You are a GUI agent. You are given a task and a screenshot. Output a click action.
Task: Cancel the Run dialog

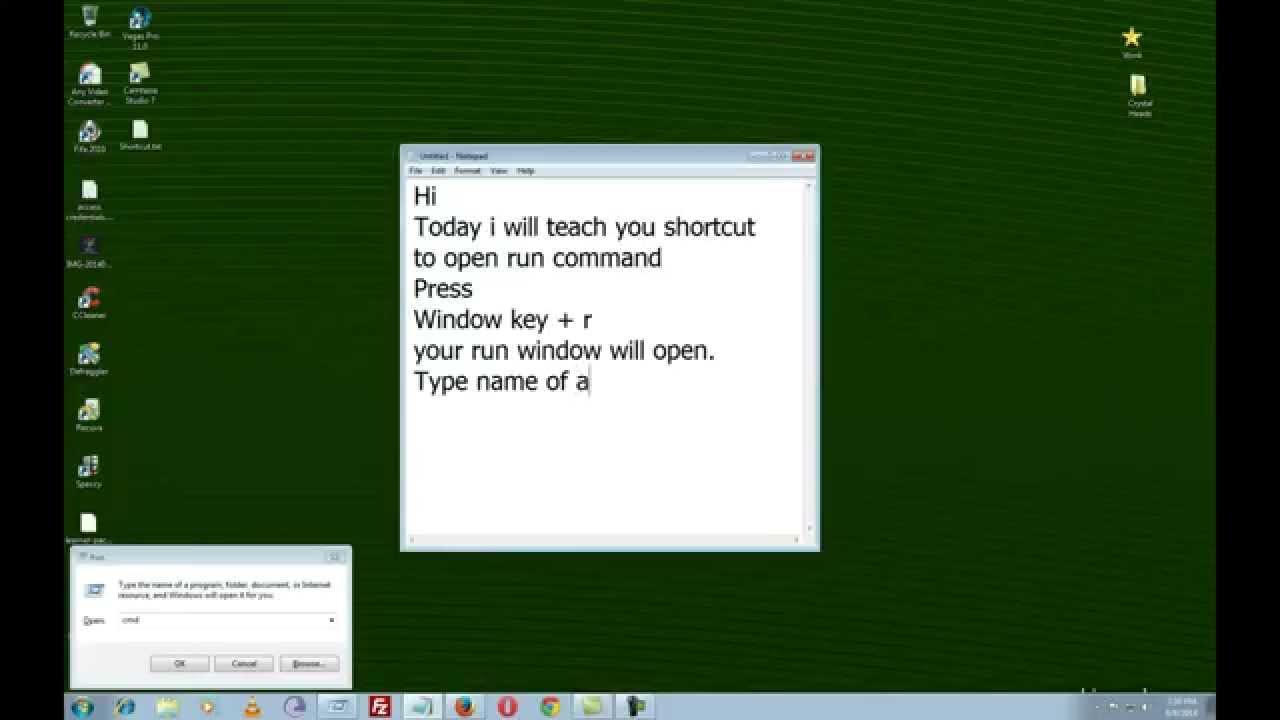click(x=245, y=663)
